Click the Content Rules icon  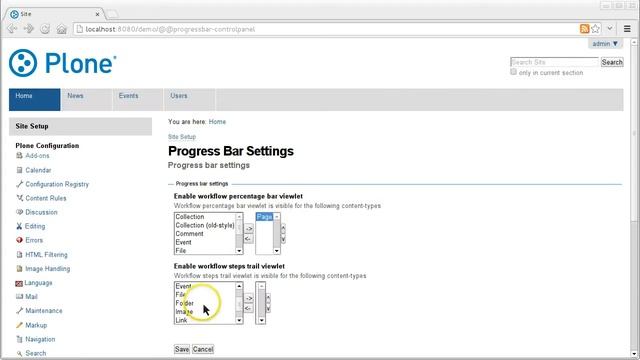(x=19, y=198)
